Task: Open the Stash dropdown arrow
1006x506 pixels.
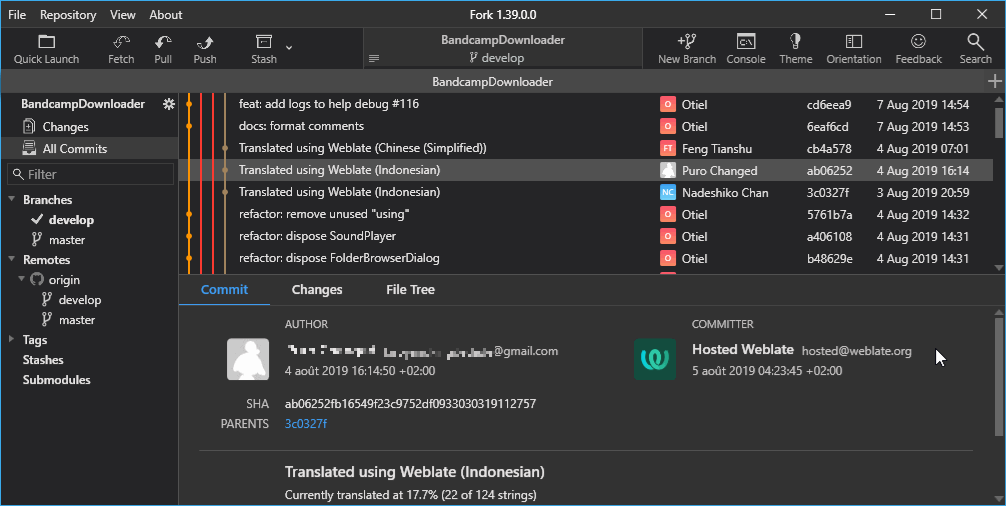Action: coord(289,47)
